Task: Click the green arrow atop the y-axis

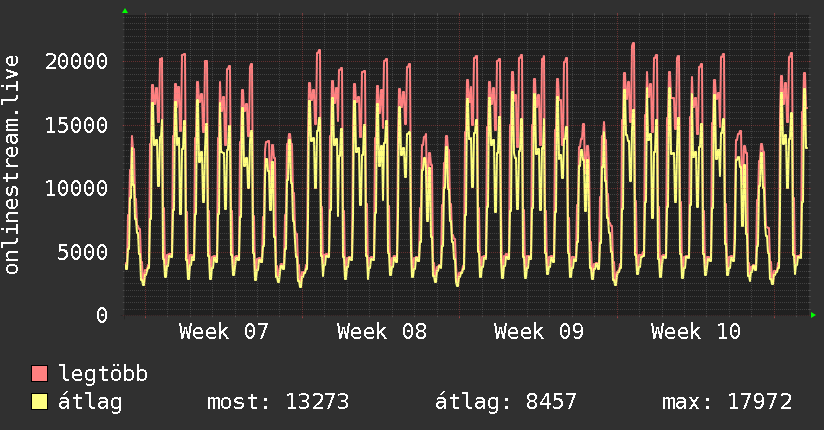Action: [x=124, y=11]
